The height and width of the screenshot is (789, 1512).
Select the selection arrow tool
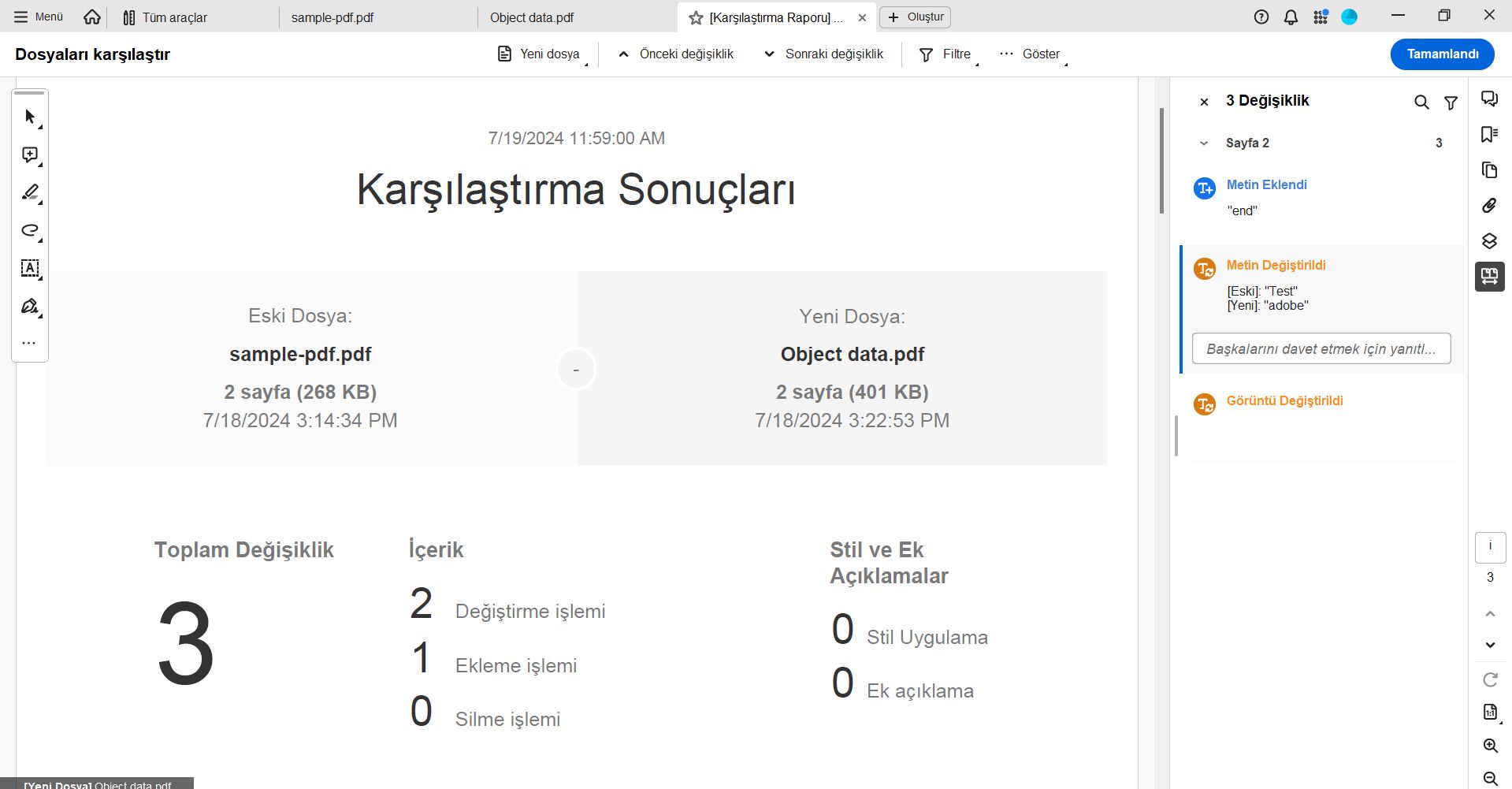coord(29,116)
